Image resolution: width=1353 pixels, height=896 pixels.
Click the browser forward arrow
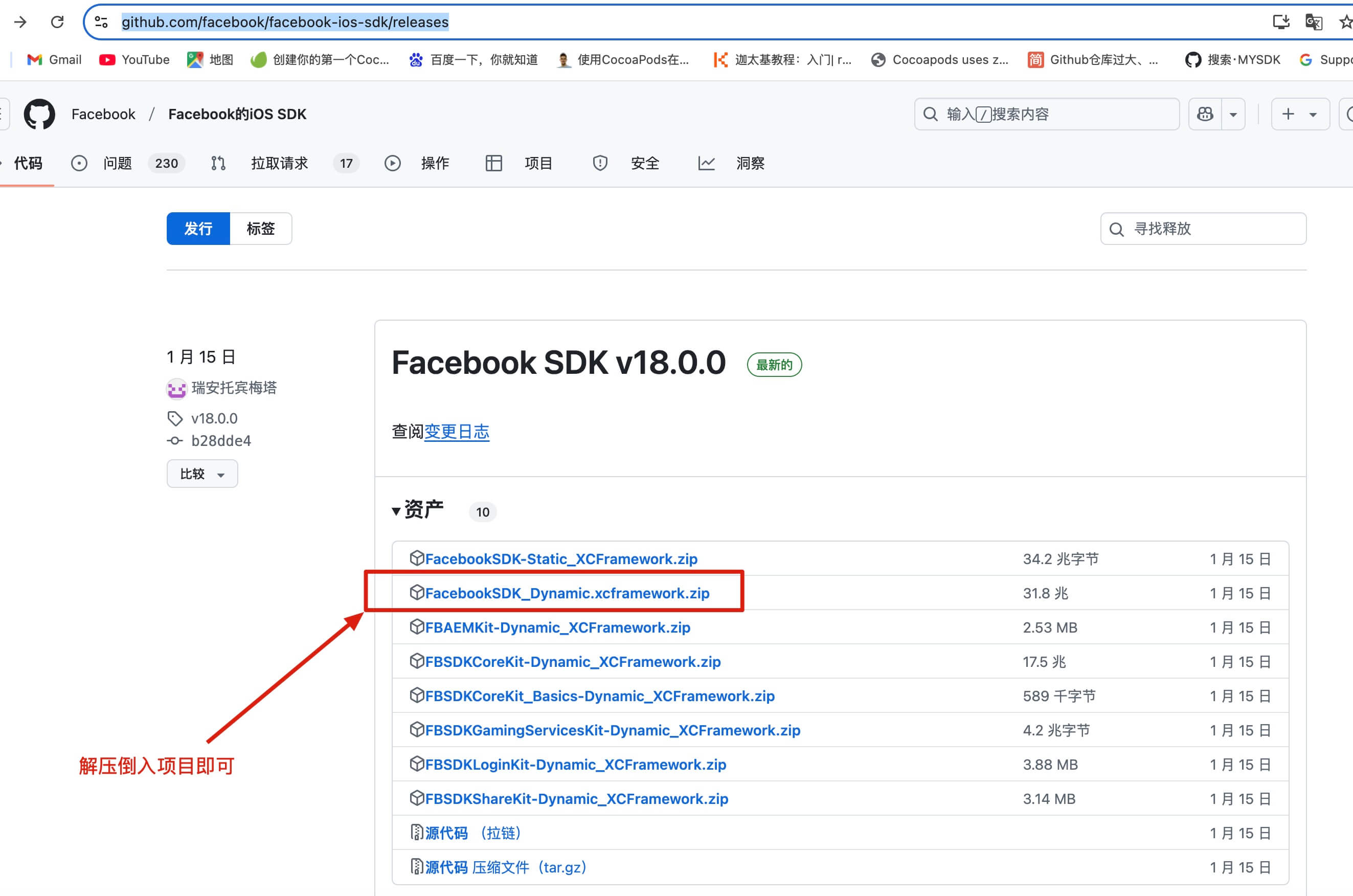[x=20, y=23]
